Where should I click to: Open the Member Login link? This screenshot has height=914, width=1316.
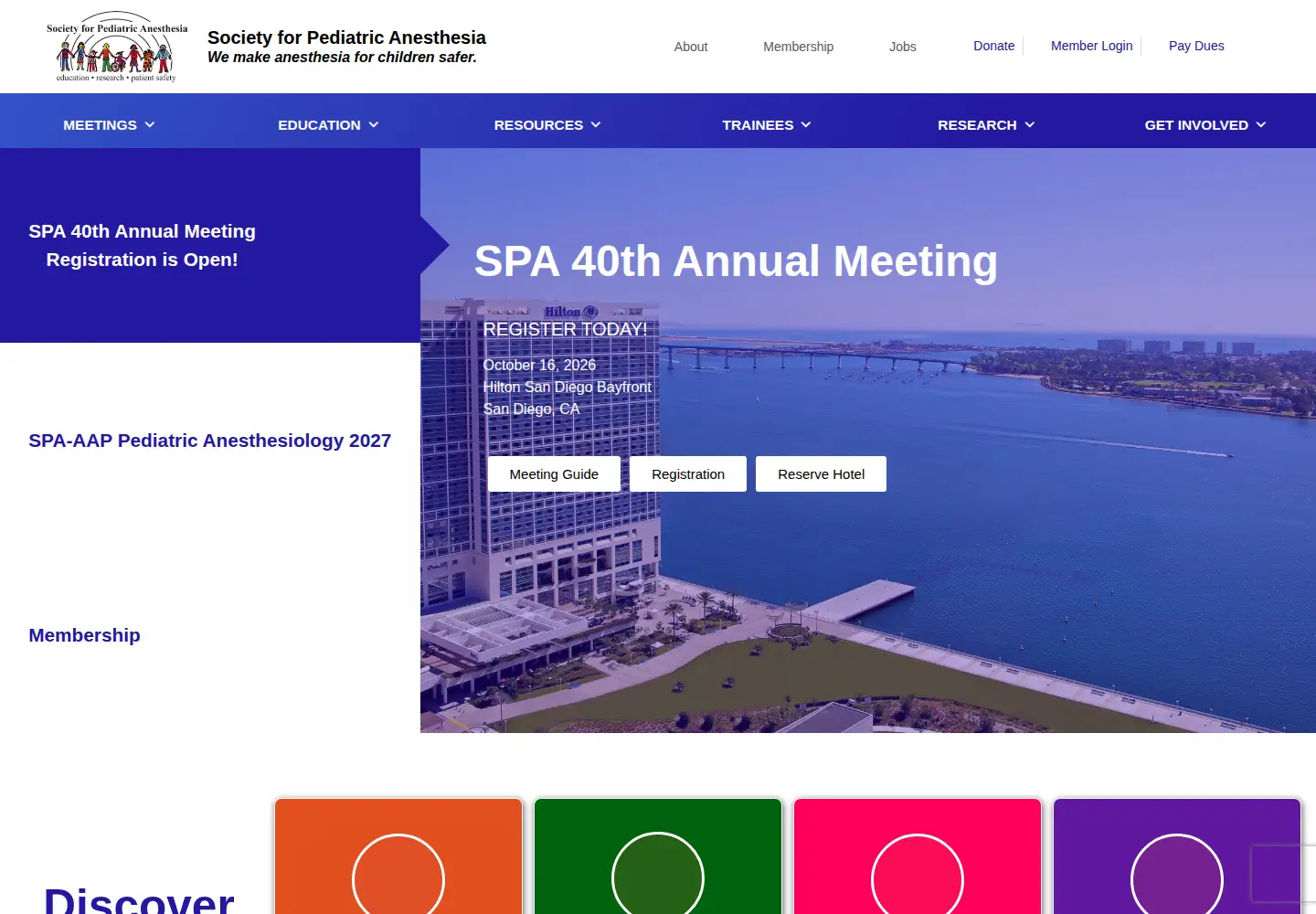(1092, 46)
